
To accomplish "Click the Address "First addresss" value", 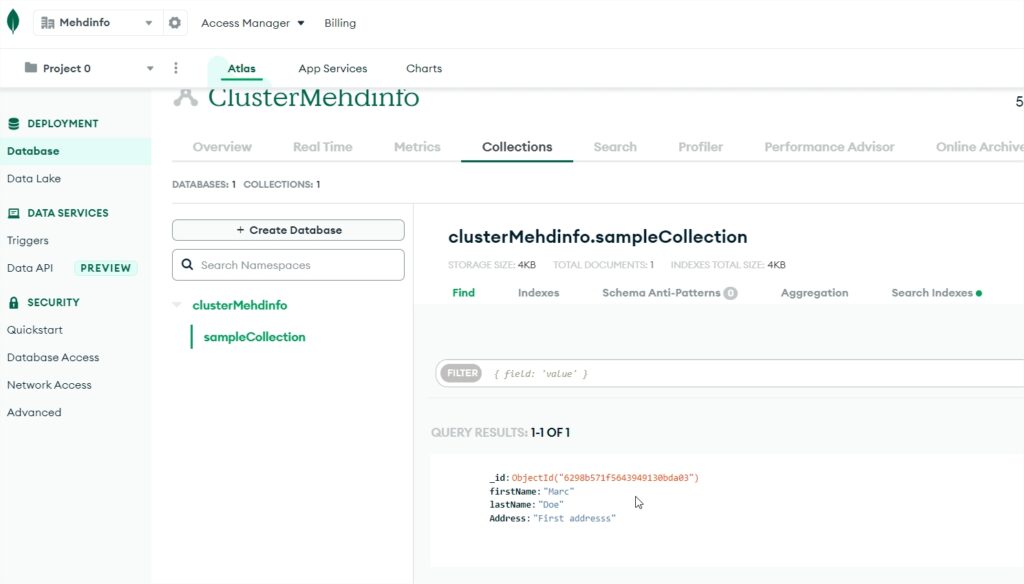I will click(575, 518).
